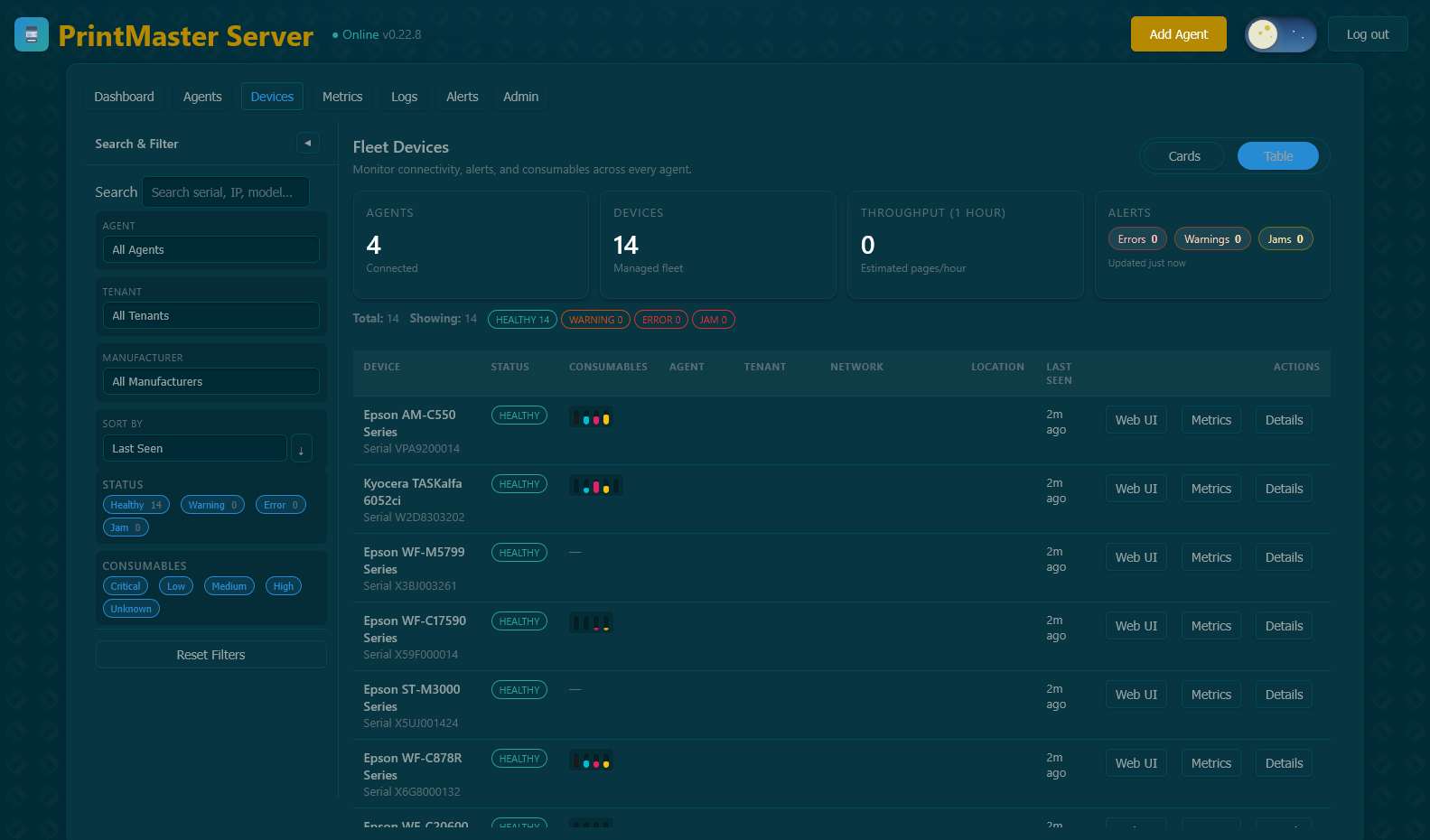Screen dimensions: 1430x840
Task: Open Web UI for Epson WF-C878R Series
Action: 1136,763
